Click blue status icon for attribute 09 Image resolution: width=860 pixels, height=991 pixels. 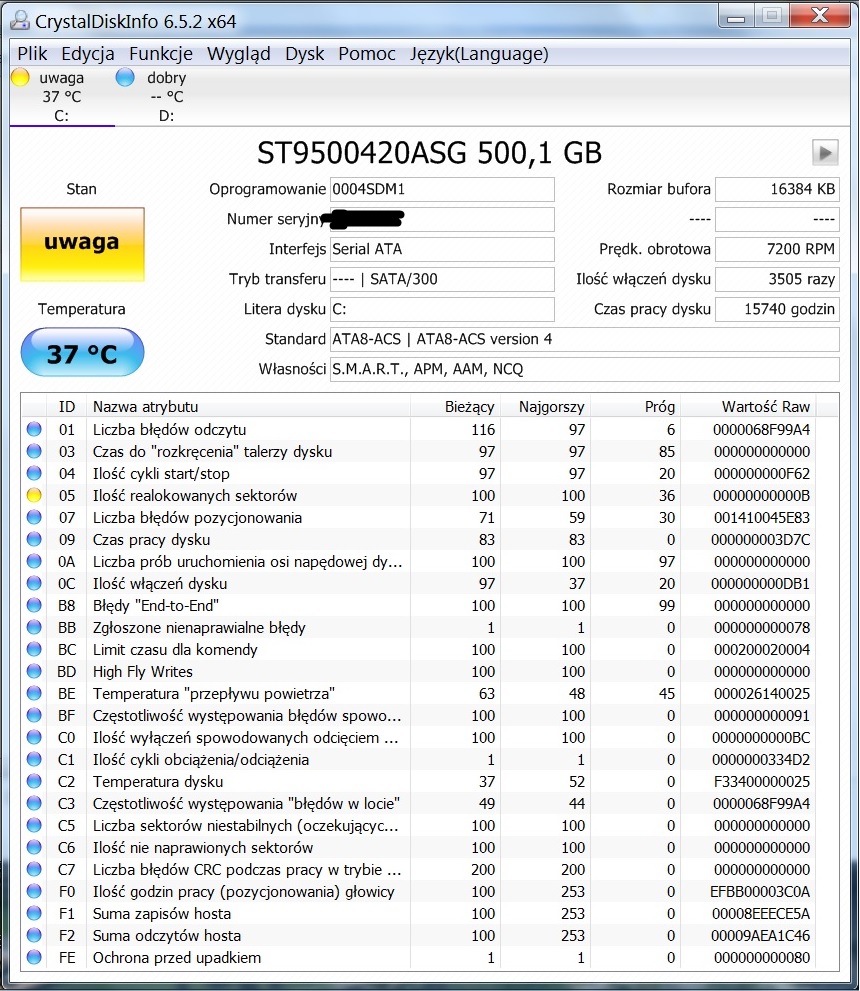point(34,539)
